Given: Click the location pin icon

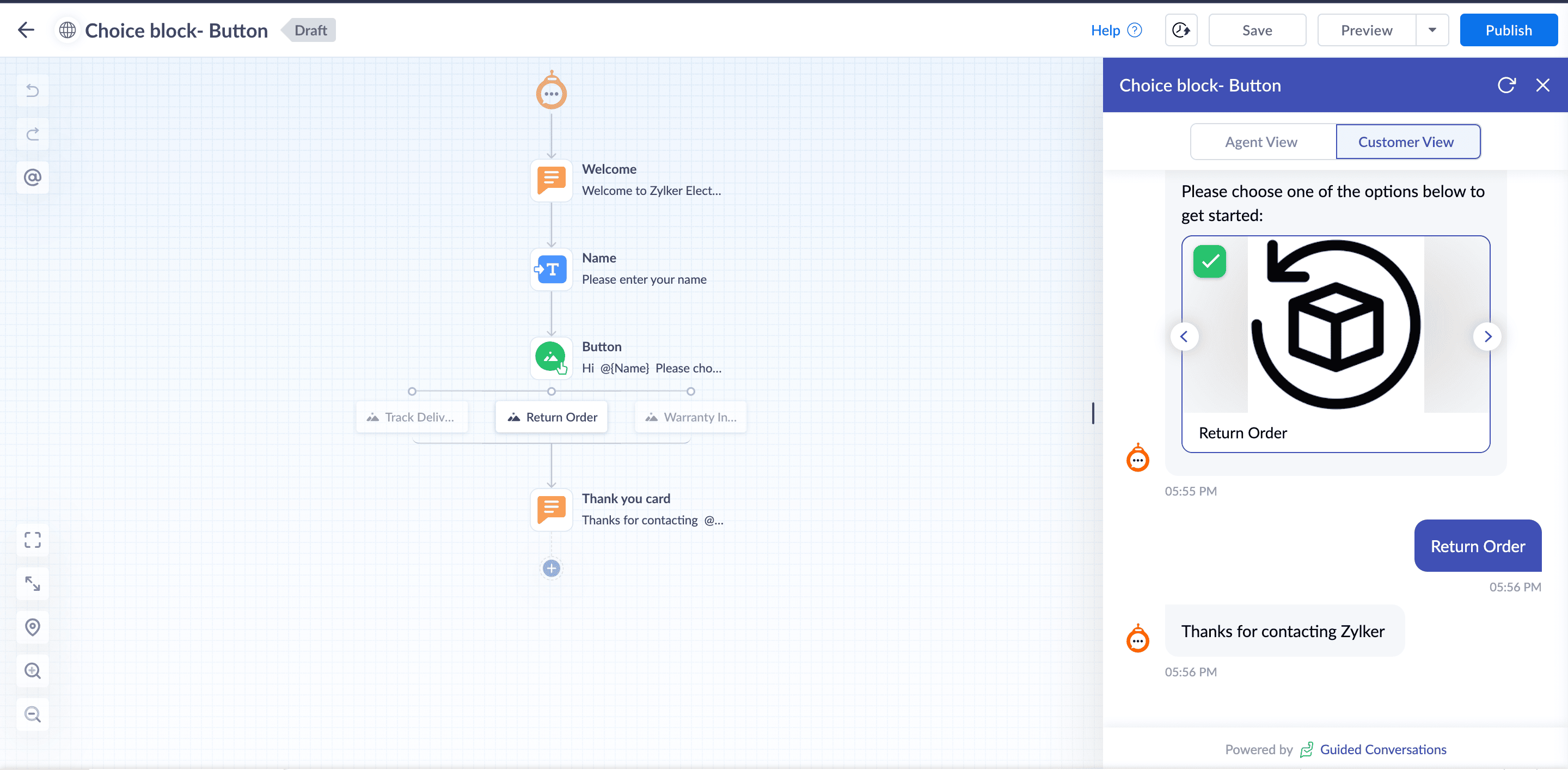Looking at the screenshot, I should (32, 627).
